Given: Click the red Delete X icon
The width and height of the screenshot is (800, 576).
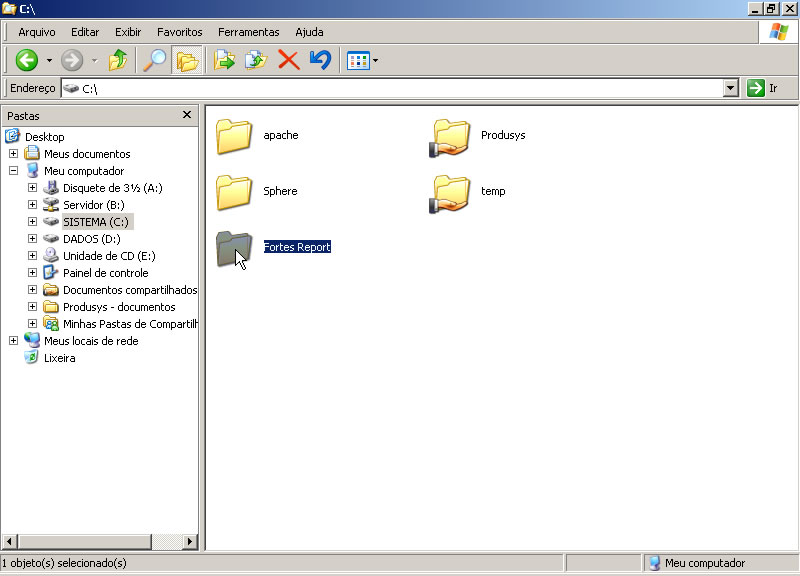Looking at the screenshot, I should point(289,60).
